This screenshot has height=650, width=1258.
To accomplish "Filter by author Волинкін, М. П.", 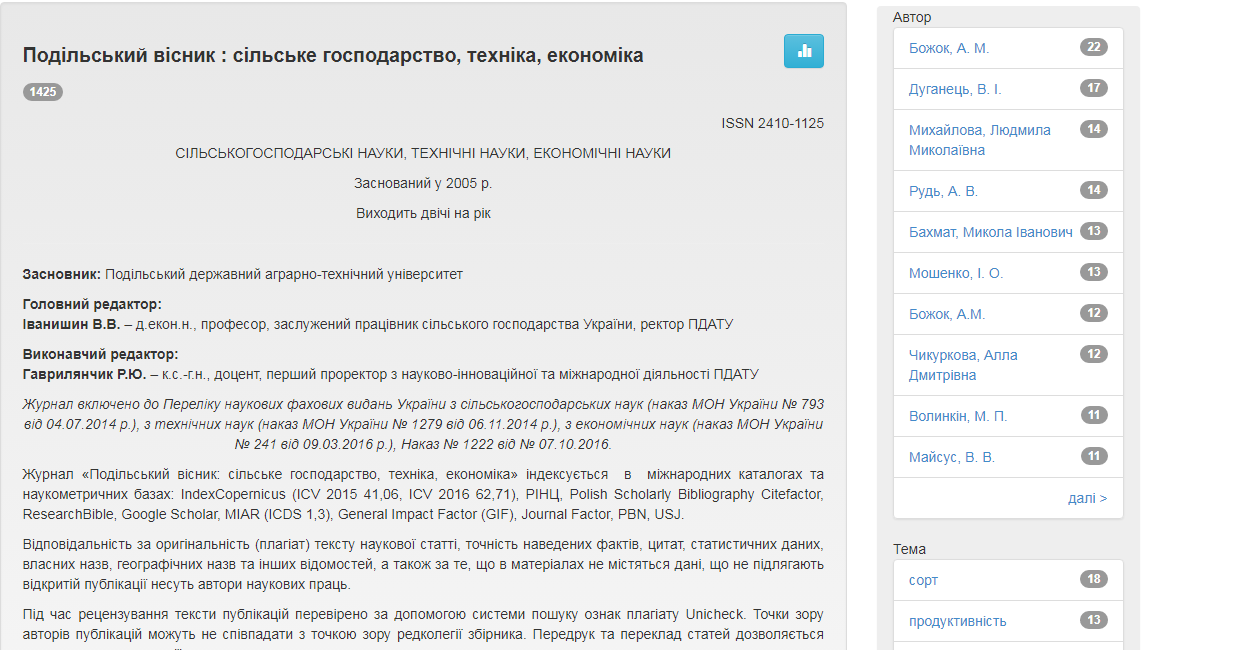I will (x=957, y=416).
